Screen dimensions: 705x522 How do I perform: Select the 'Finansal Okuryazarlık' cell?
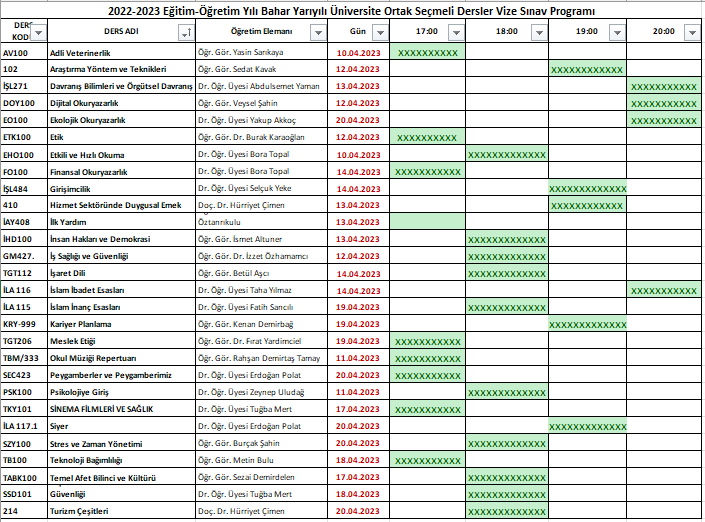pos(121,172)
